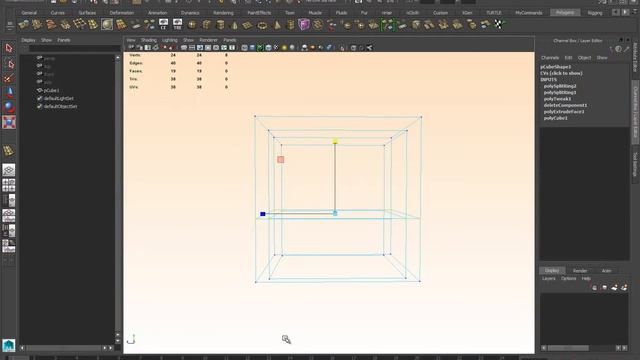This screenshot has height=360, width=640.
Task: Click the yellow Y-axis manipulator handle
Action: click(335, 141)
